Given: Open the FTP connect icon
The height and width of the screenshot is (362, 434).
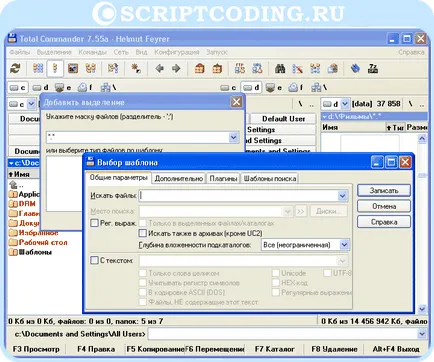Looking at the screenshot, I should point(240,69).
